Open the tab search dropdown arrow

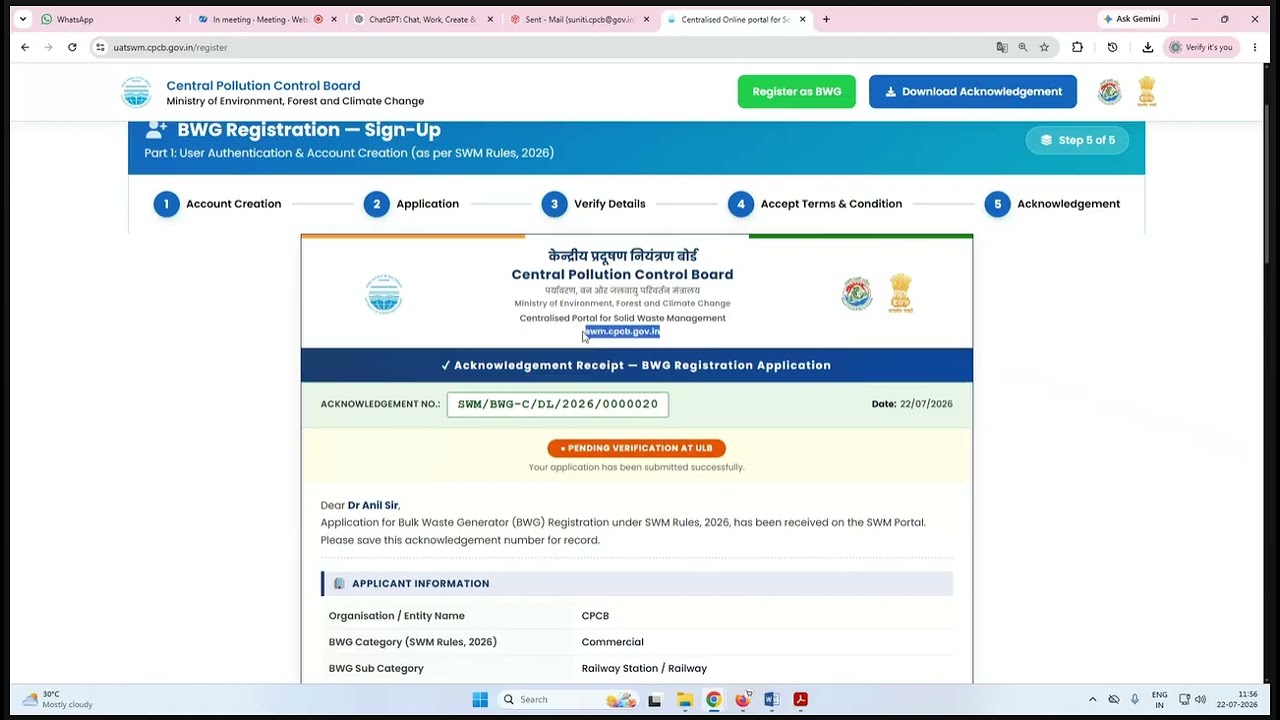click(x=23, y=19)
